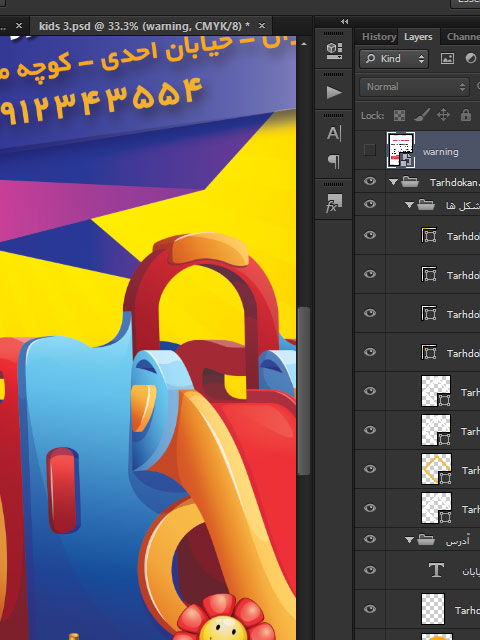The width and height of the screenshot is (480, 640).
Task: Close the kids 3.psd document tab
Action: click(x=262, y=26)
